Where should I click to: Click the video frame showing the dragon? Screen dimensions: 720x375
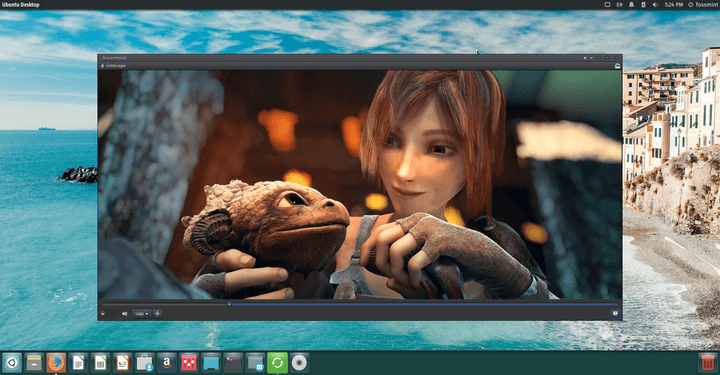(x=360, y=185)
